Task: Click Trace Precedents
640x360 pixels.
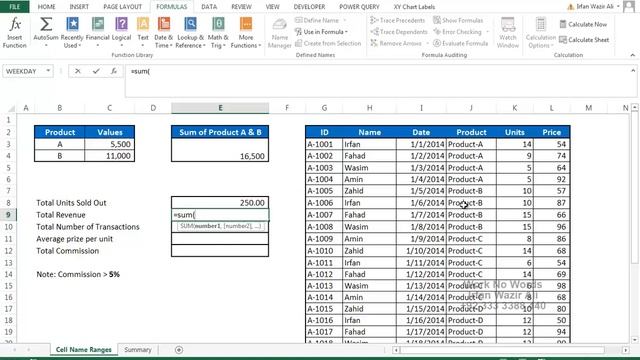Action: 398,20
